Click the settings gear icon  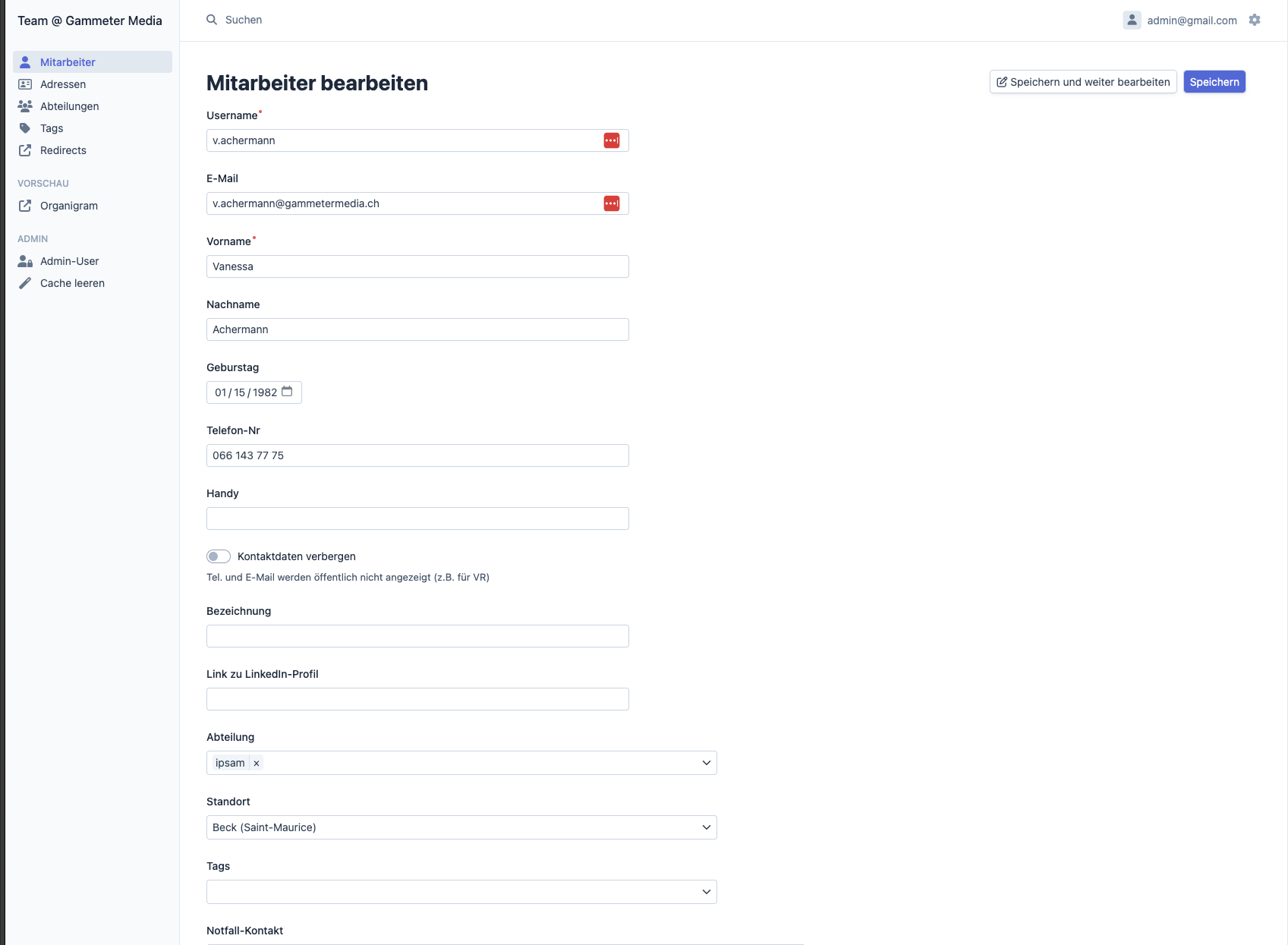1255,20
